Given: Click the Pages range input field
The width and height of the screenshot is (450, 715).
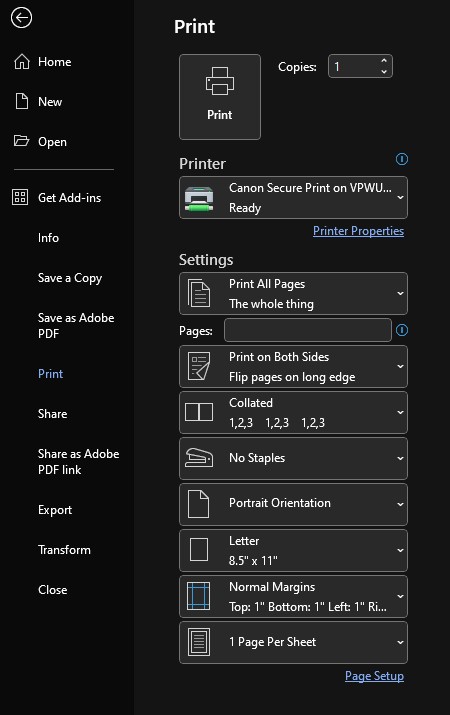Looking at the screenshot, I should pos(308,330).
